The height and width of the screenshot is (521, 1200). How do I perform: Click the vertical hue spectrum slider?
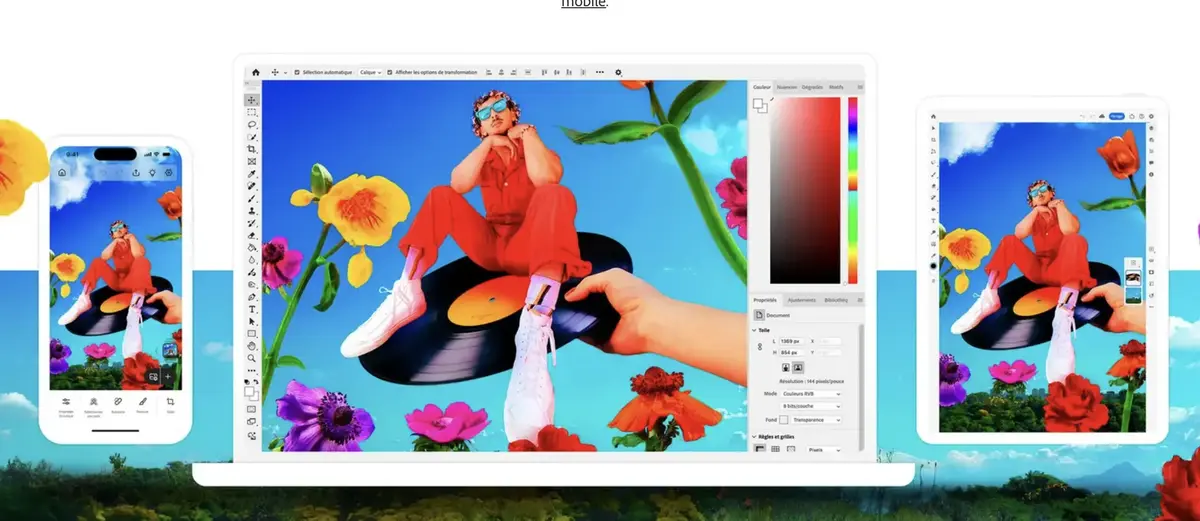853,190
